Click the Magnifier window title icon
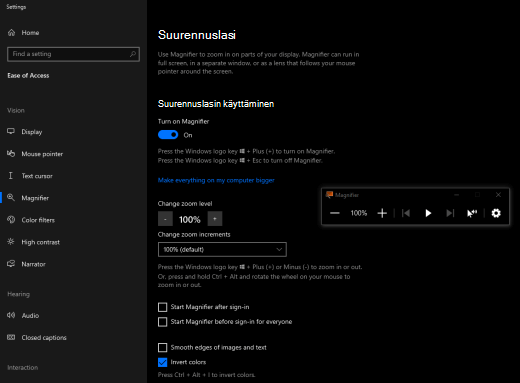This screenshot has height=383, width=520. tap(329, 195)
